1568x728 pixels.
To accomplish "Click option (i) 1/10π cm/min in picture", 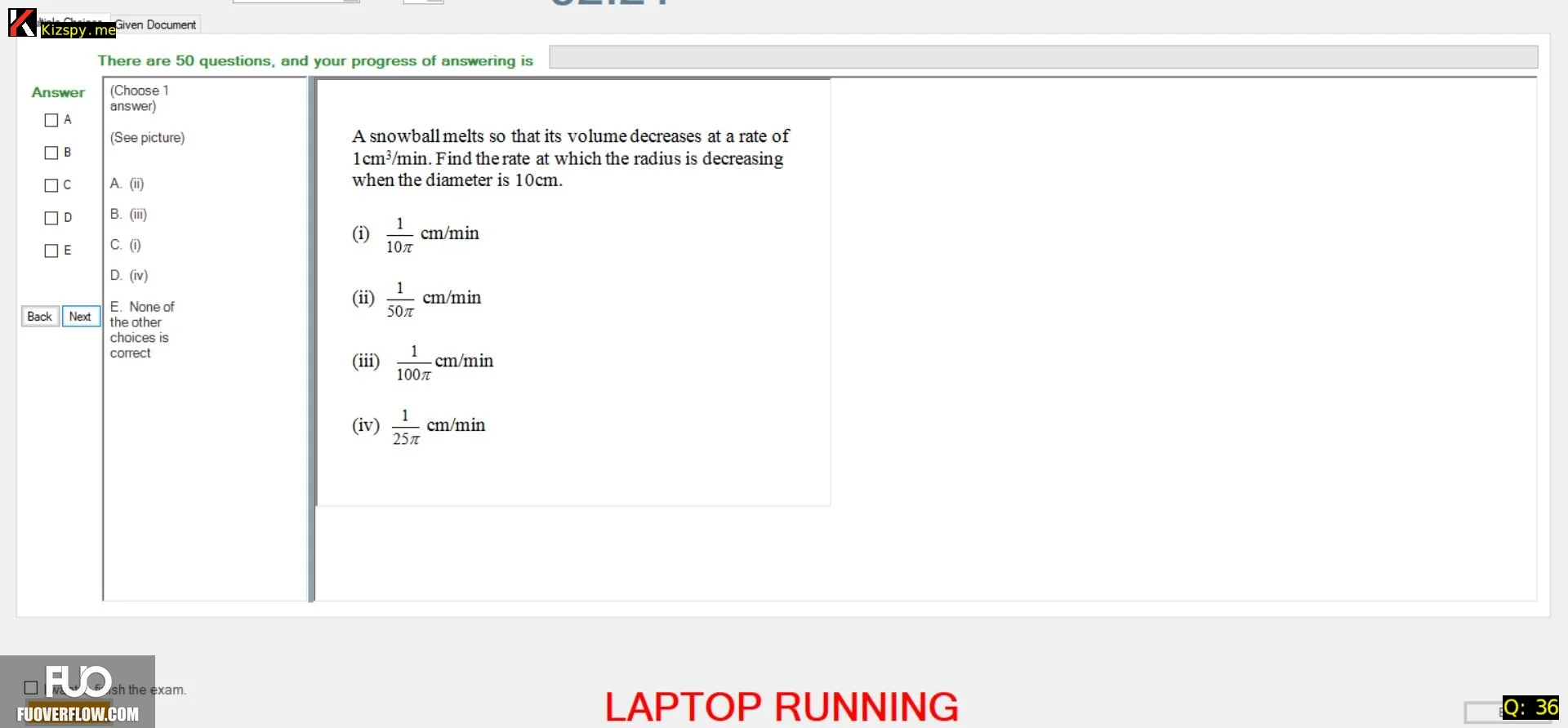I will pos(416,235).
